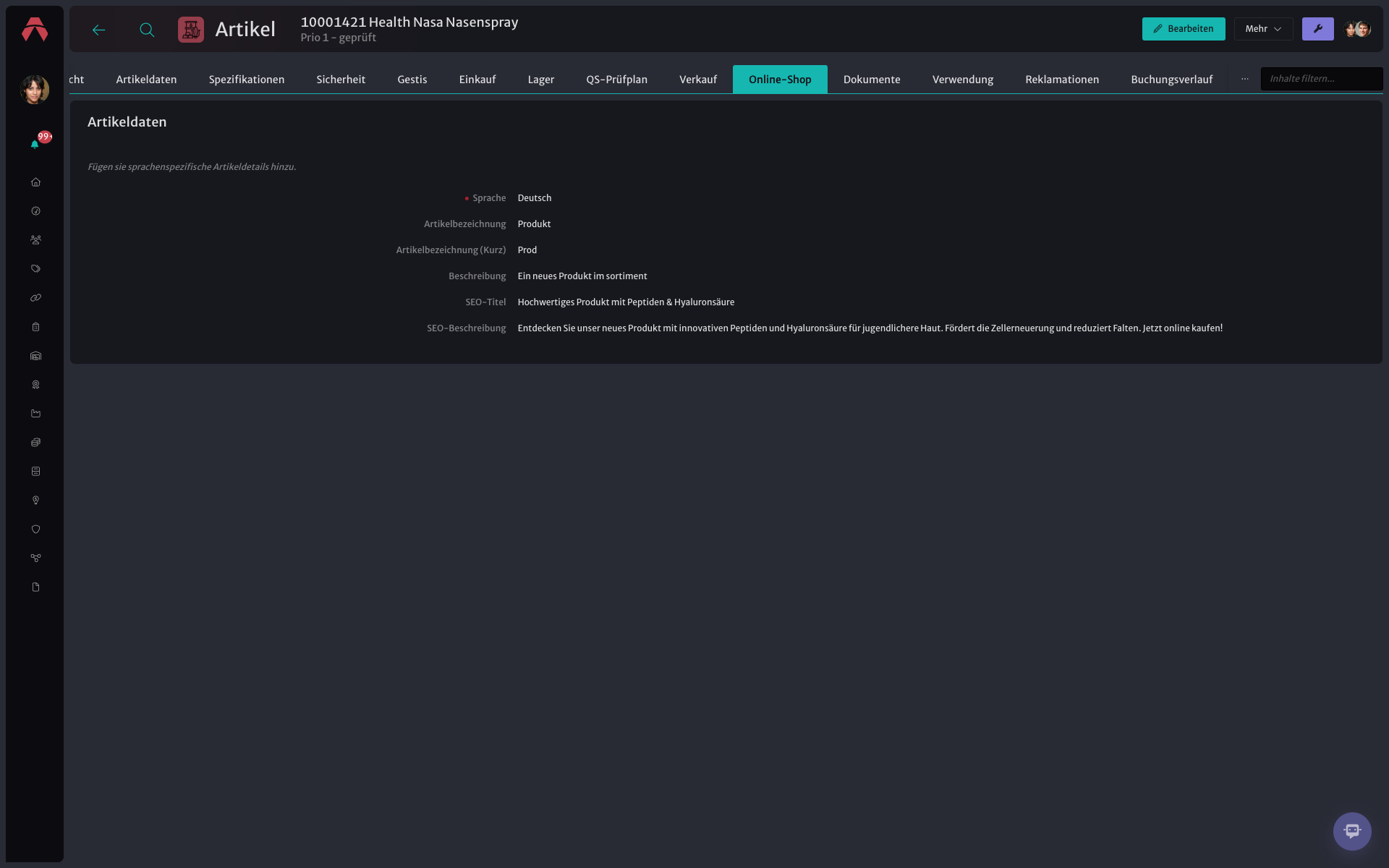This screenshot has width=1389, height=868.
Task: Click SEO-Titel 'Hochwertiges Produkt mit Peptiden & Hyaluronsäure'
Action: (x=626, y=302)
